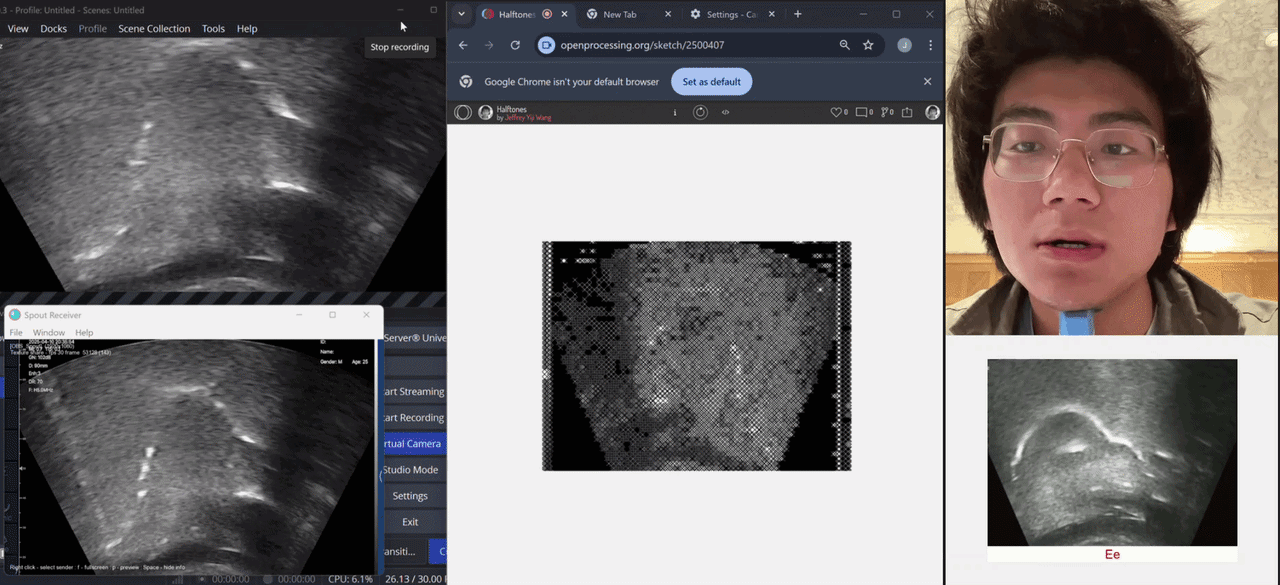Restart the sketch with the play icon
The width and height of the screenshot is (1280, 585).
point(700,112)
